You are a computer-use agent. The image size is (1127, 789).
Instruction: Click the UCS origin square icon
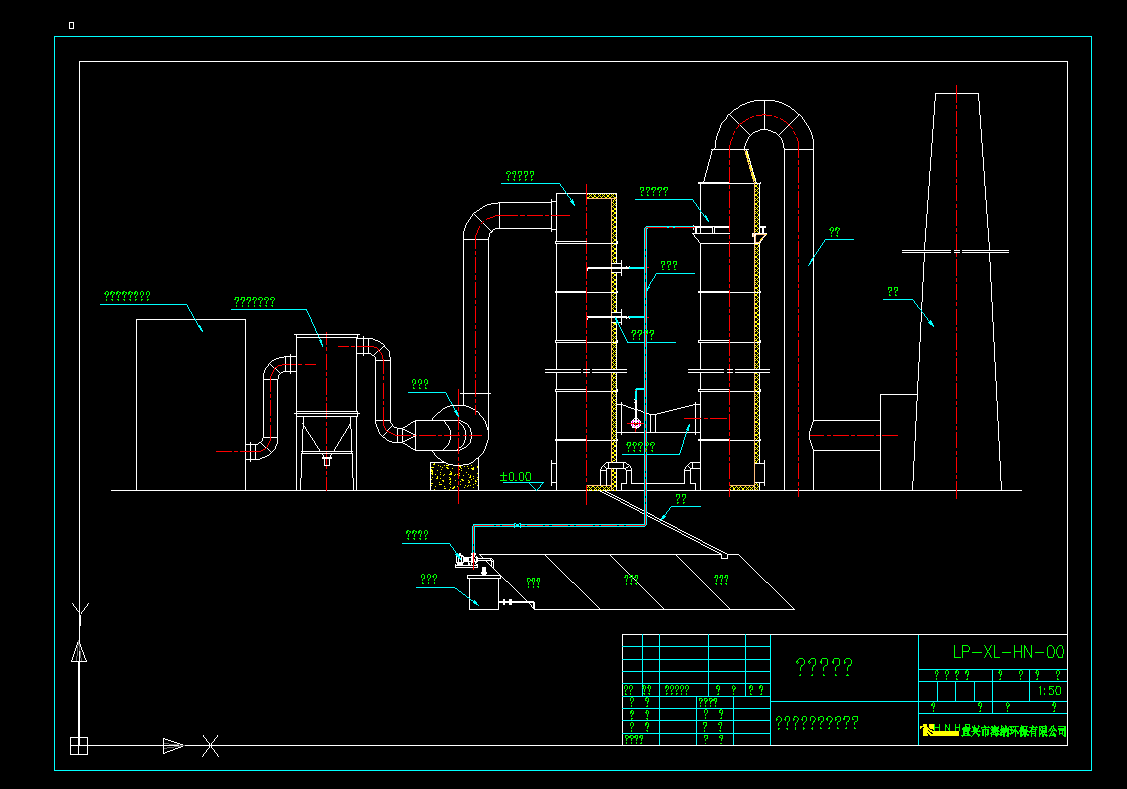78,745
